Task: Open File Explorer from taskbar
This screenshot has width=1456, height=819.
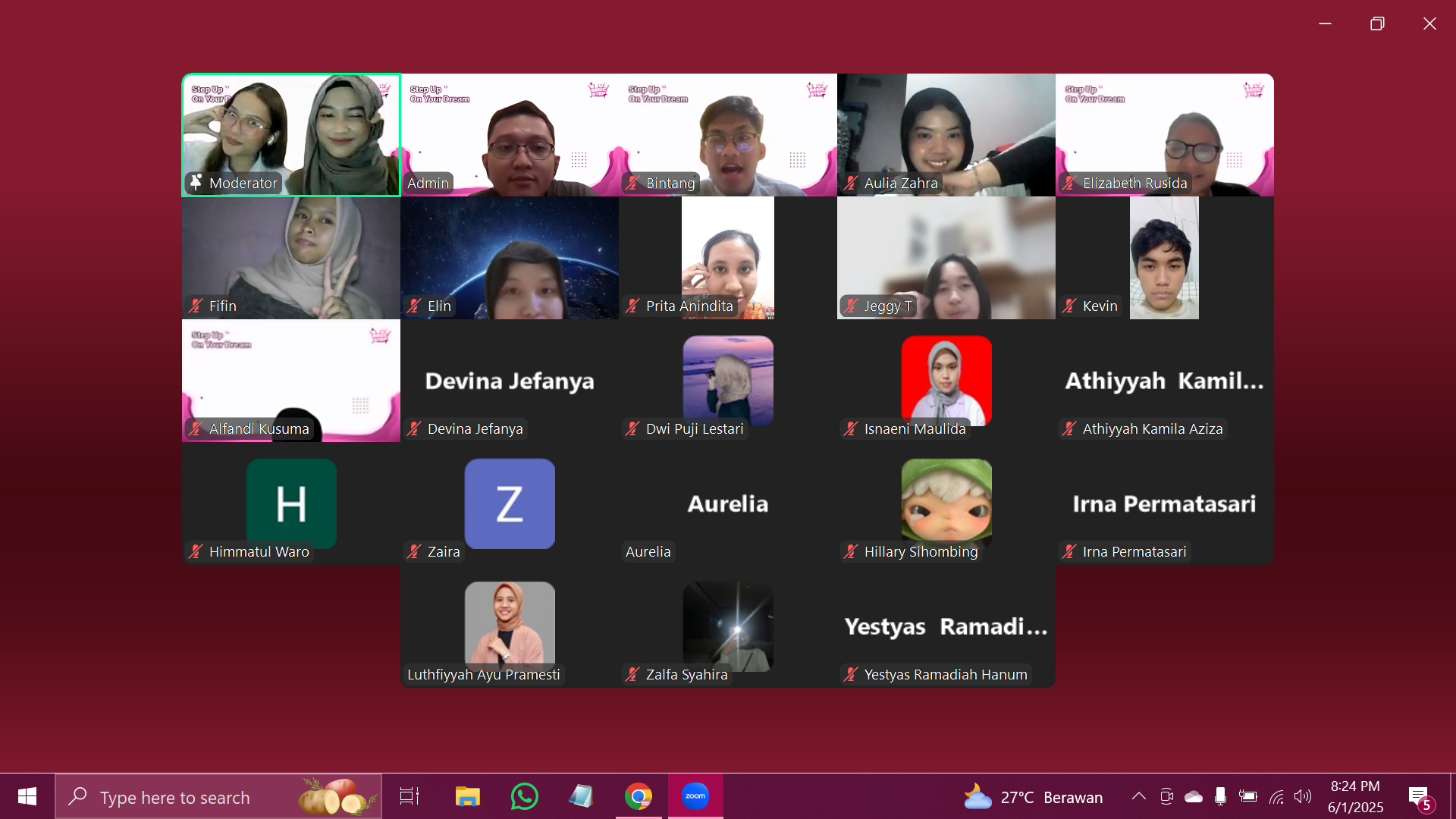Action: point(467,796)
